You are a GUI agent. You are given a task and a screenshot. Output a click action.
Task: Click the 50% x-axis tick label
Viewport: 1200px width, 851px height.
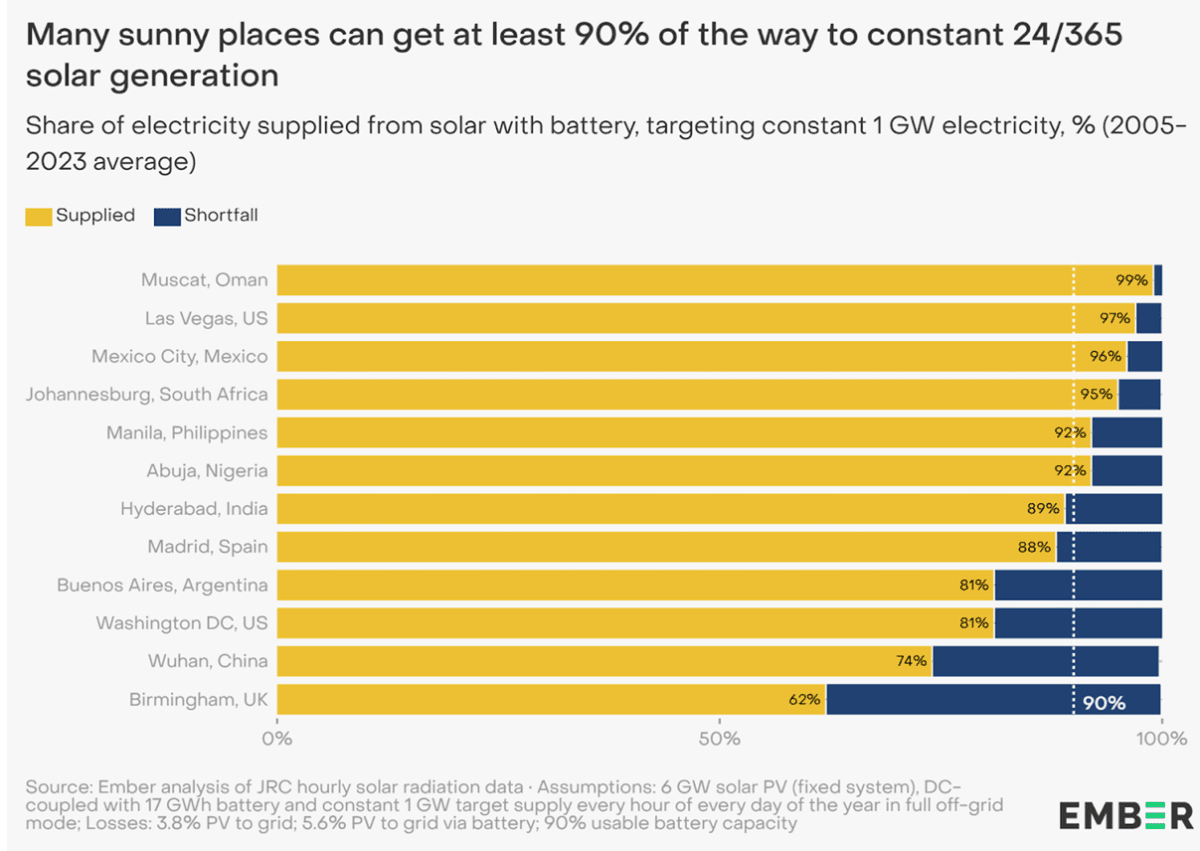click(719, 740)
